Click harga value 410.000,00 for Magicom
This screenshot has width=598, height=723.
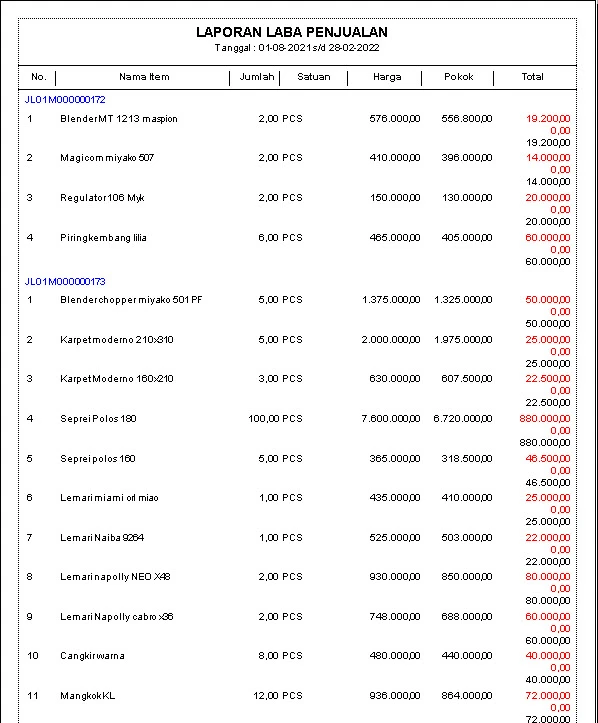click(395, 158)
